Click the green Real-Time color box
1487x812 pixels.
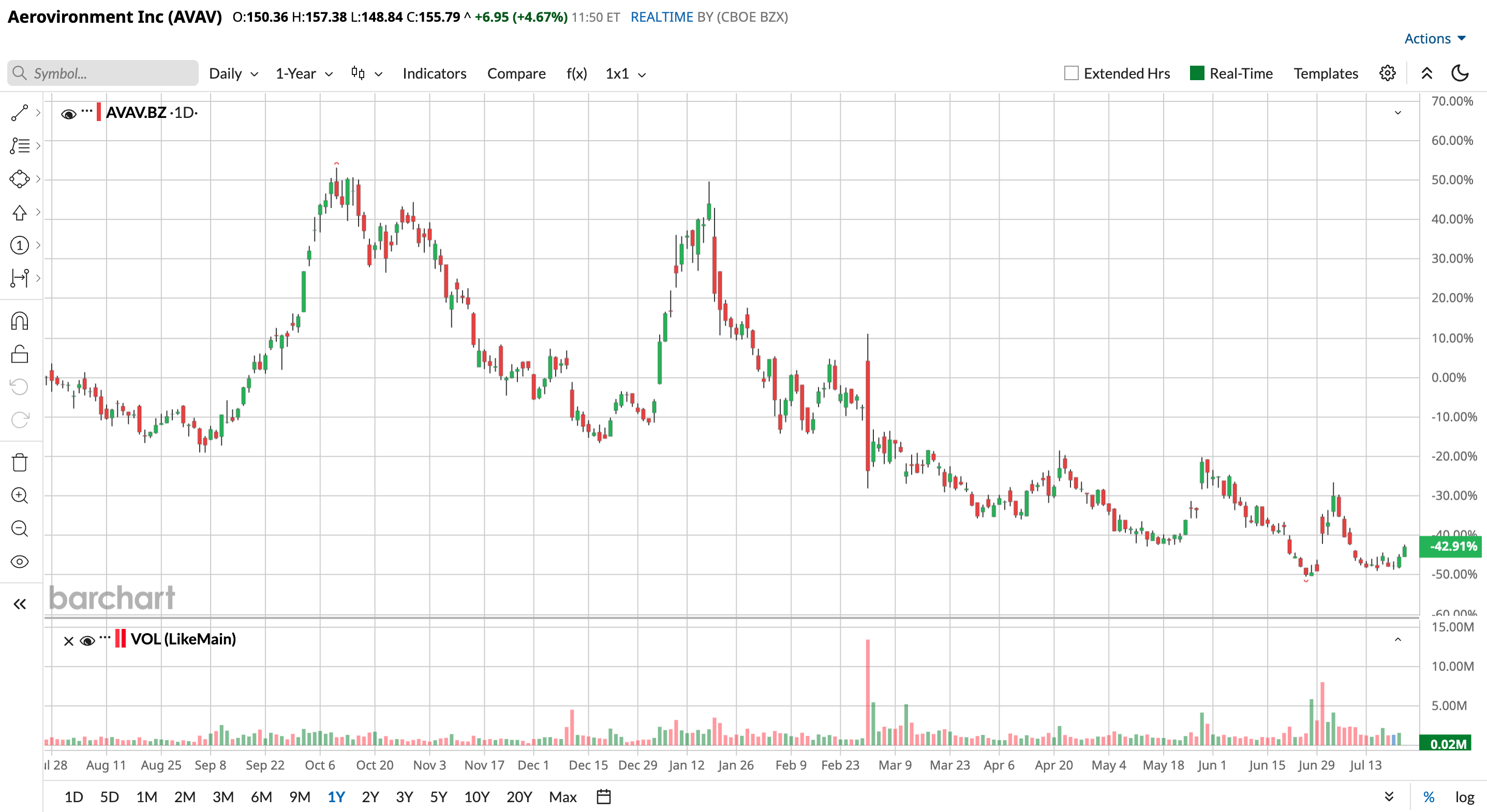pyautogui.click(x=1197, y=73)
